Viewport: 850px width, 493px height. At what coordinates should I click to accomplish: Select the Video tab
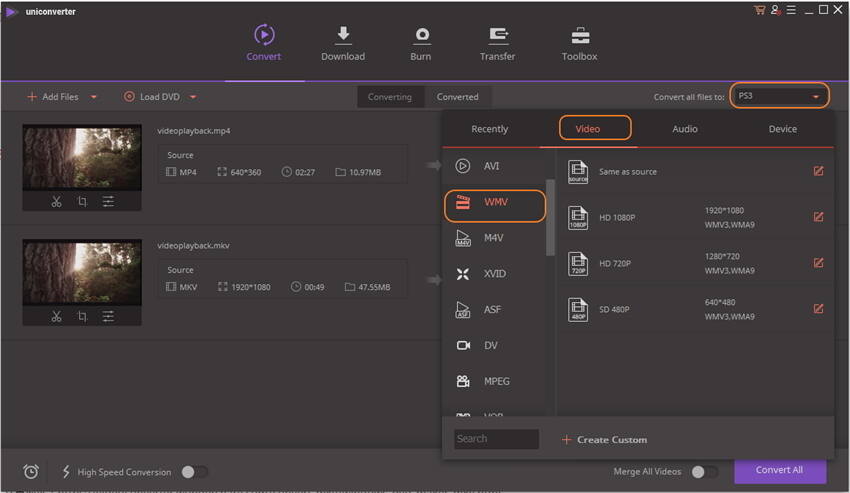pos(588,129)
